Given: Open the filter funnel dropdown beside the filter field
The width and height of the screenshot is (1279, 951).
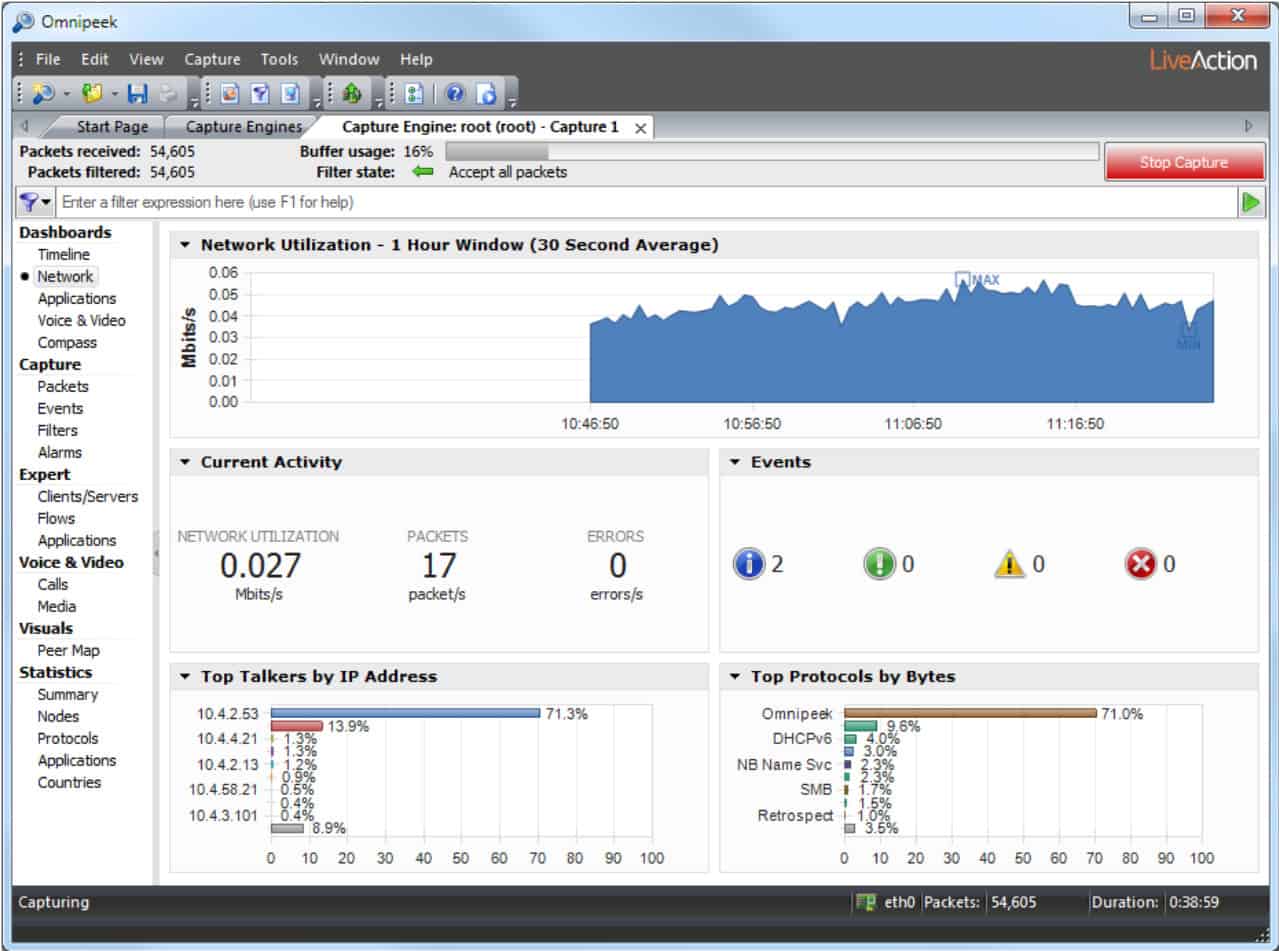Looking at the screenshot, I should coord(35,202).
